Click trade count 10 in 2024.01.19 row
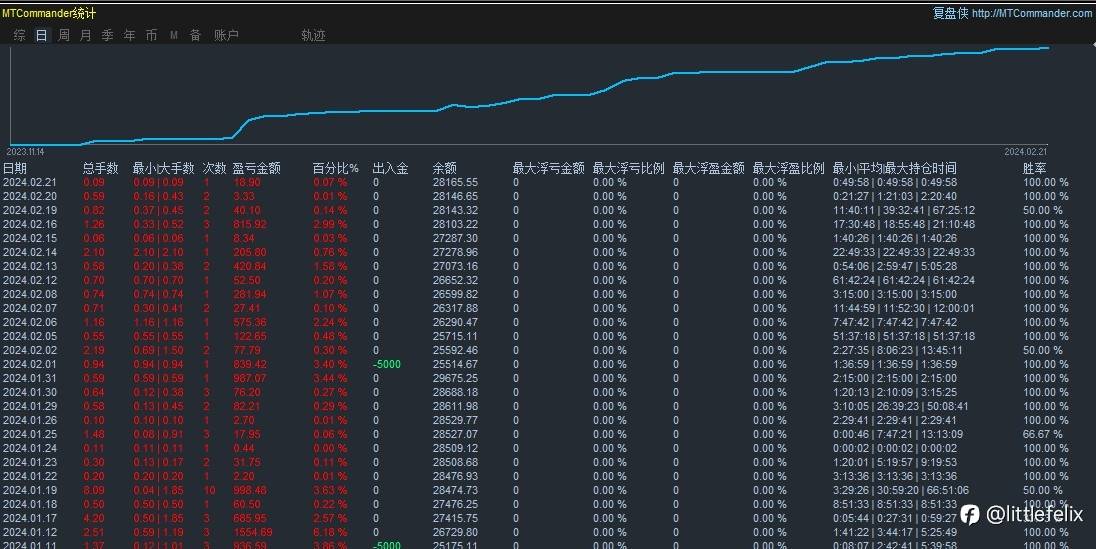Screen dimensions: 1096x549 click(x=210, y=490)
